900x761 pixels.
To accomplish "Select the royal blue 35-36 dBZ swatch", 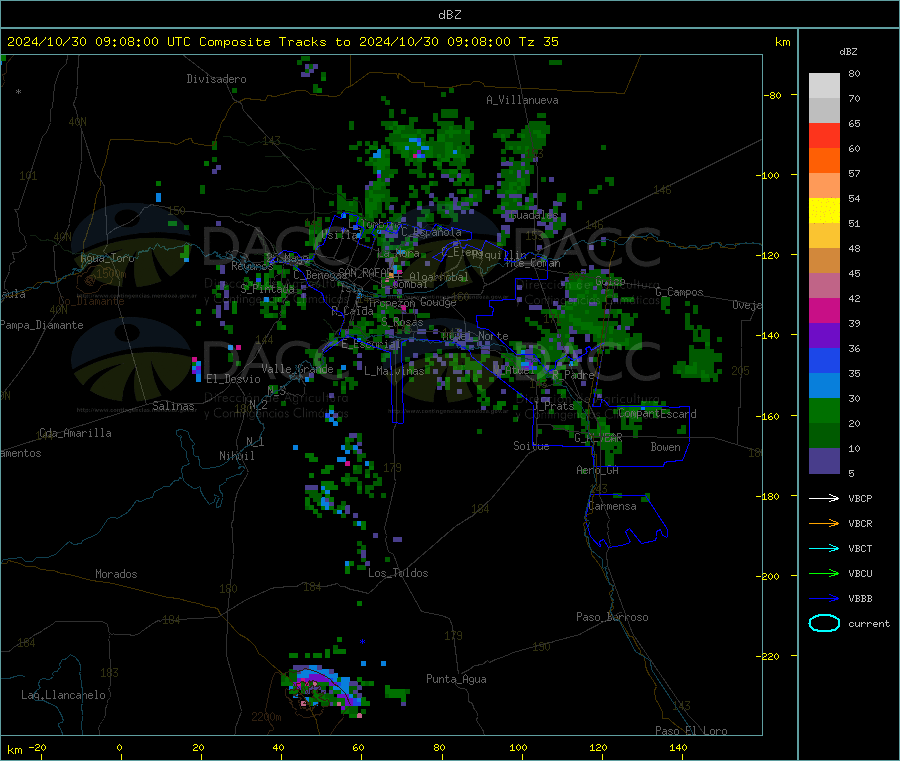I will tap(824, 360).
